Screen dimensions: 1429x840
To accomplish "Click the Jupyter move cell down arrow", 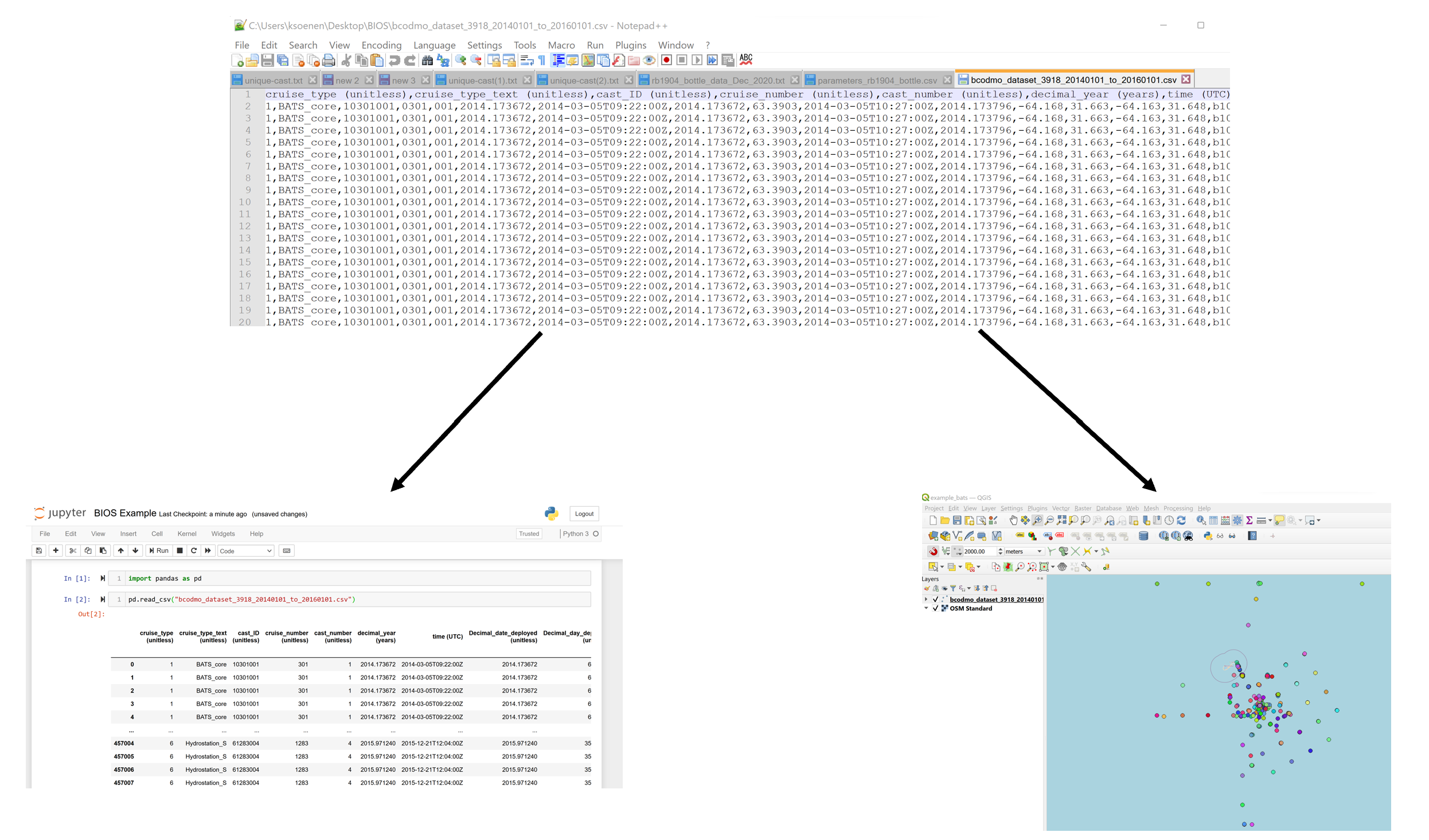I will 135,550.
